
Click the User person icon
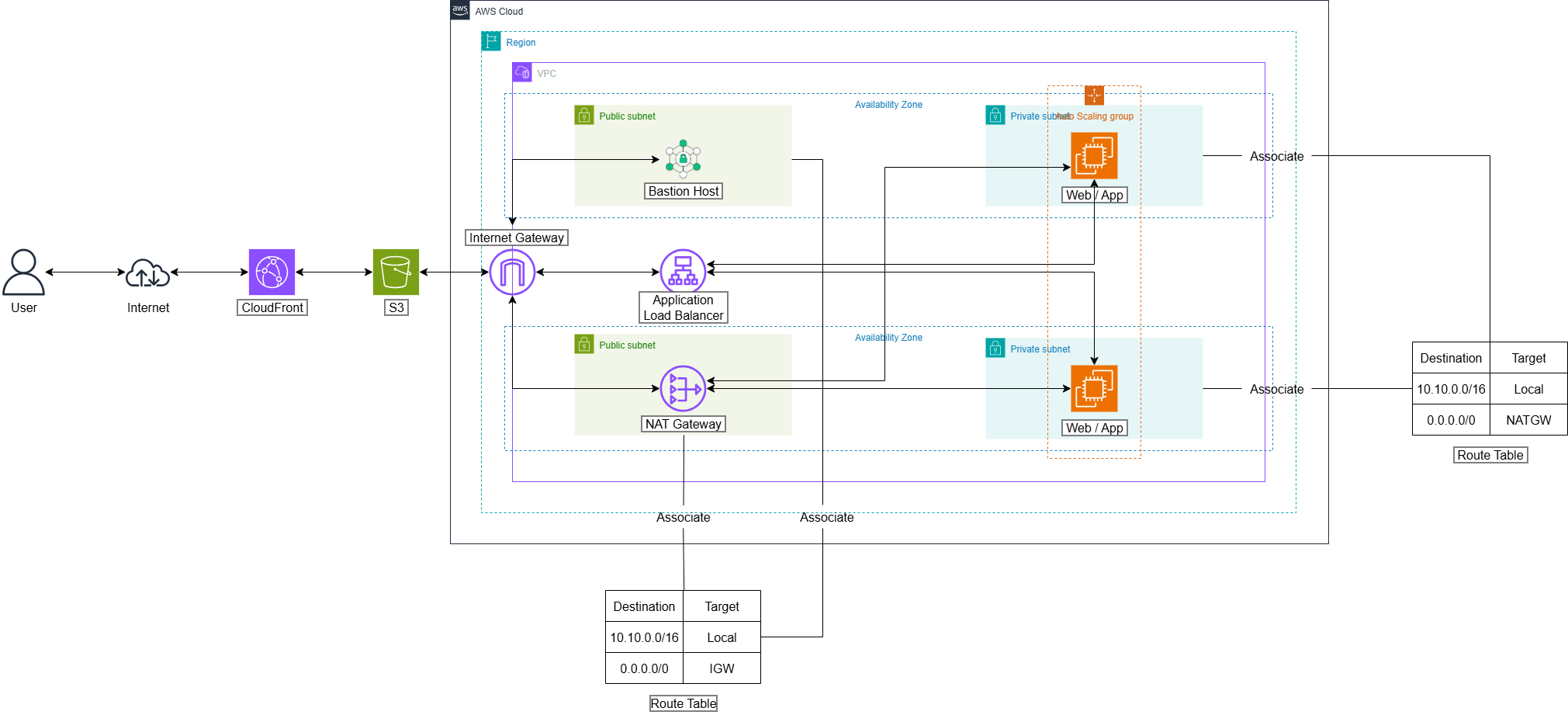tap(23, 272)
